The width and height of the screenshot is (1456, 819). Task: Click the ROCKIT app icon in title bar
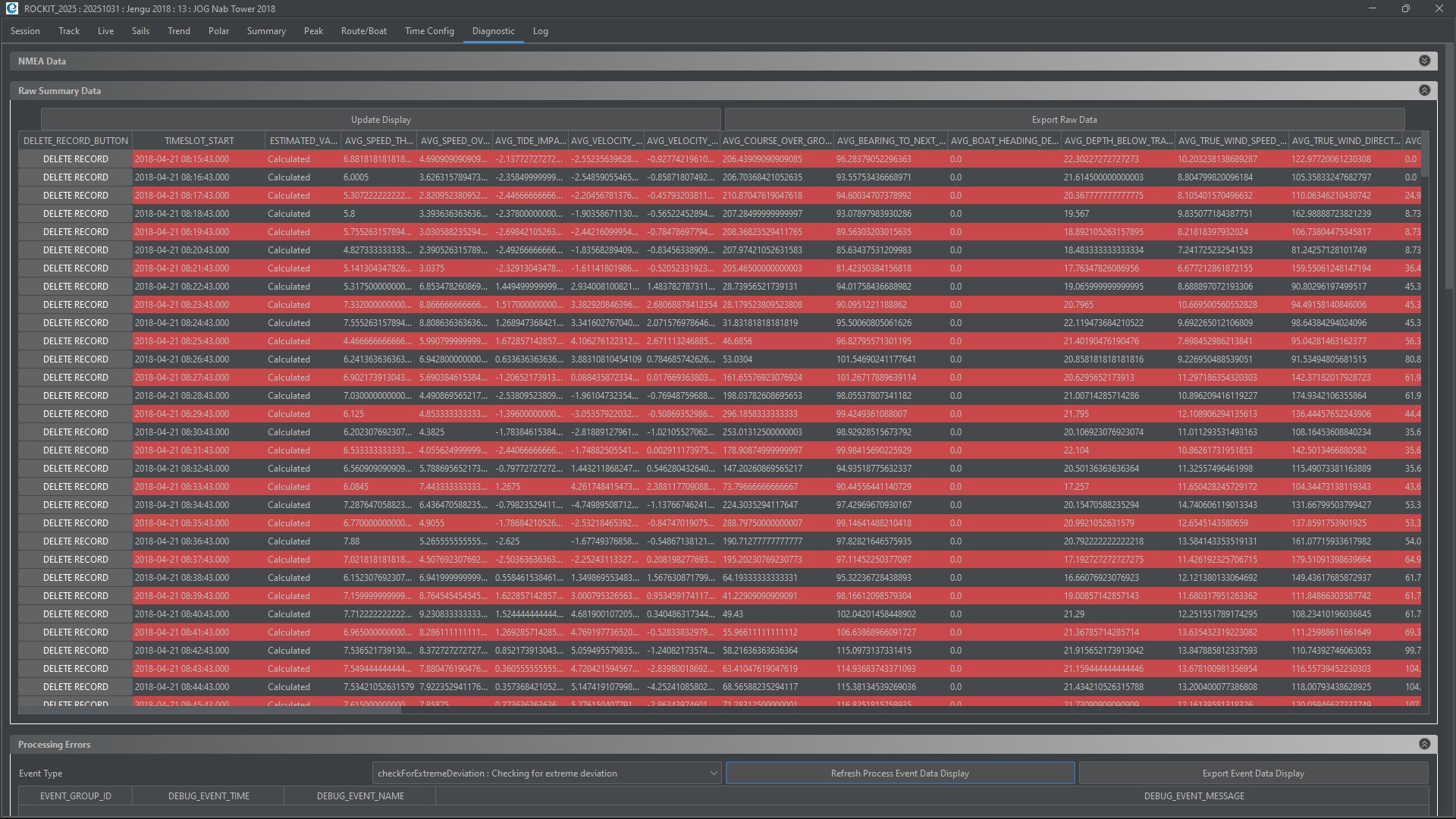11,8
